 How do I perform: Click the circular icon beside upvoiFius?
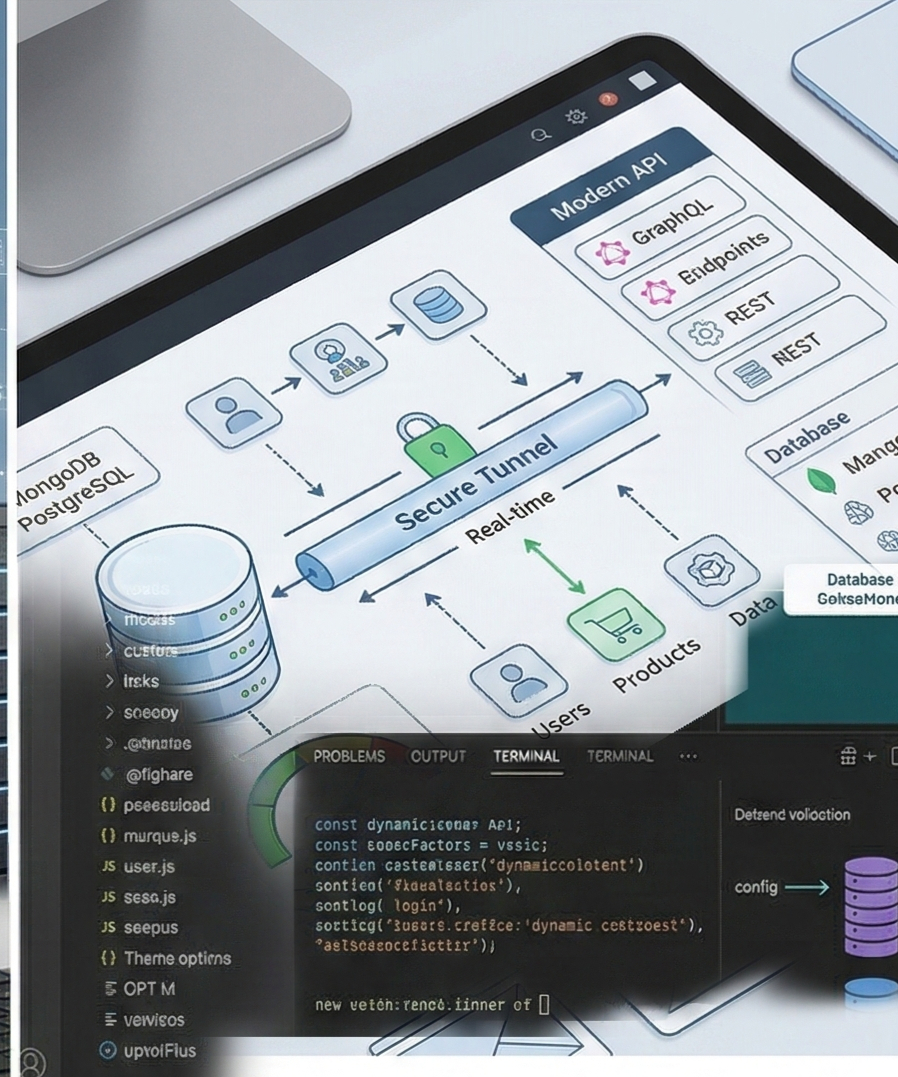pos(108,1050)
